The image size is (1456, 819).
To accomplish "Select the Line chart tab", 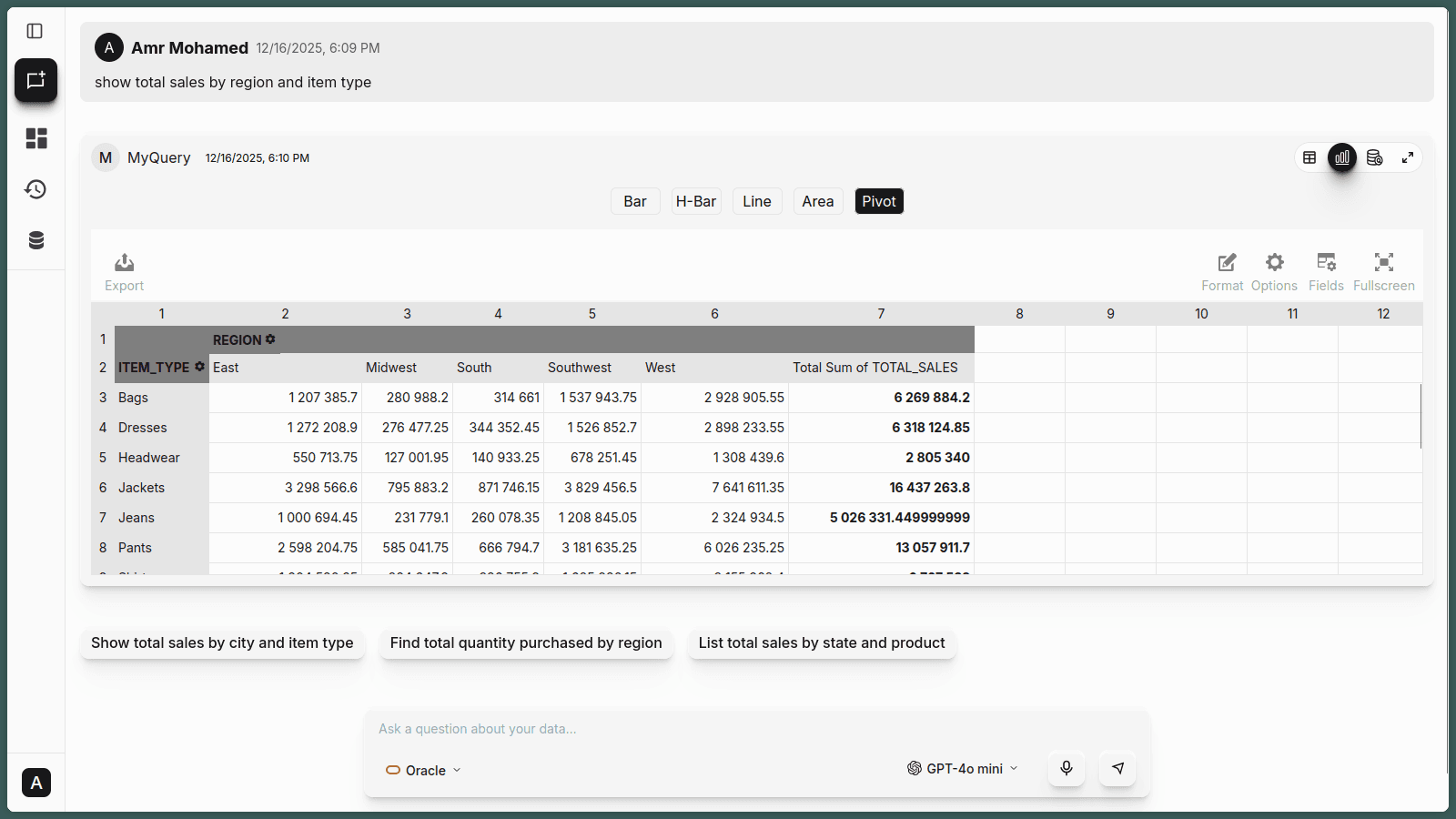I will tap(756, 200).
